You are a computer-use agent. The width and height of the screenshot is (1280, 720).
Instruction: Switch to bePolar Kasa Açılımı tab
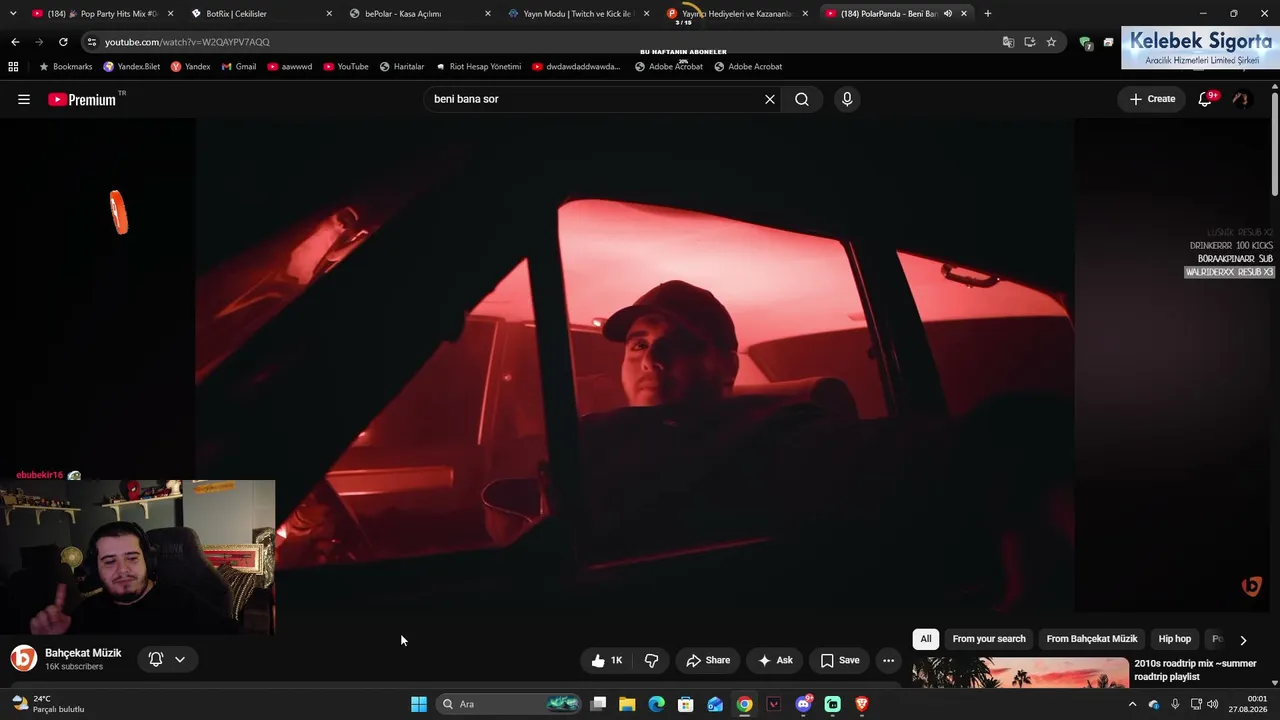pyautogui.click(x=421, y=14)
